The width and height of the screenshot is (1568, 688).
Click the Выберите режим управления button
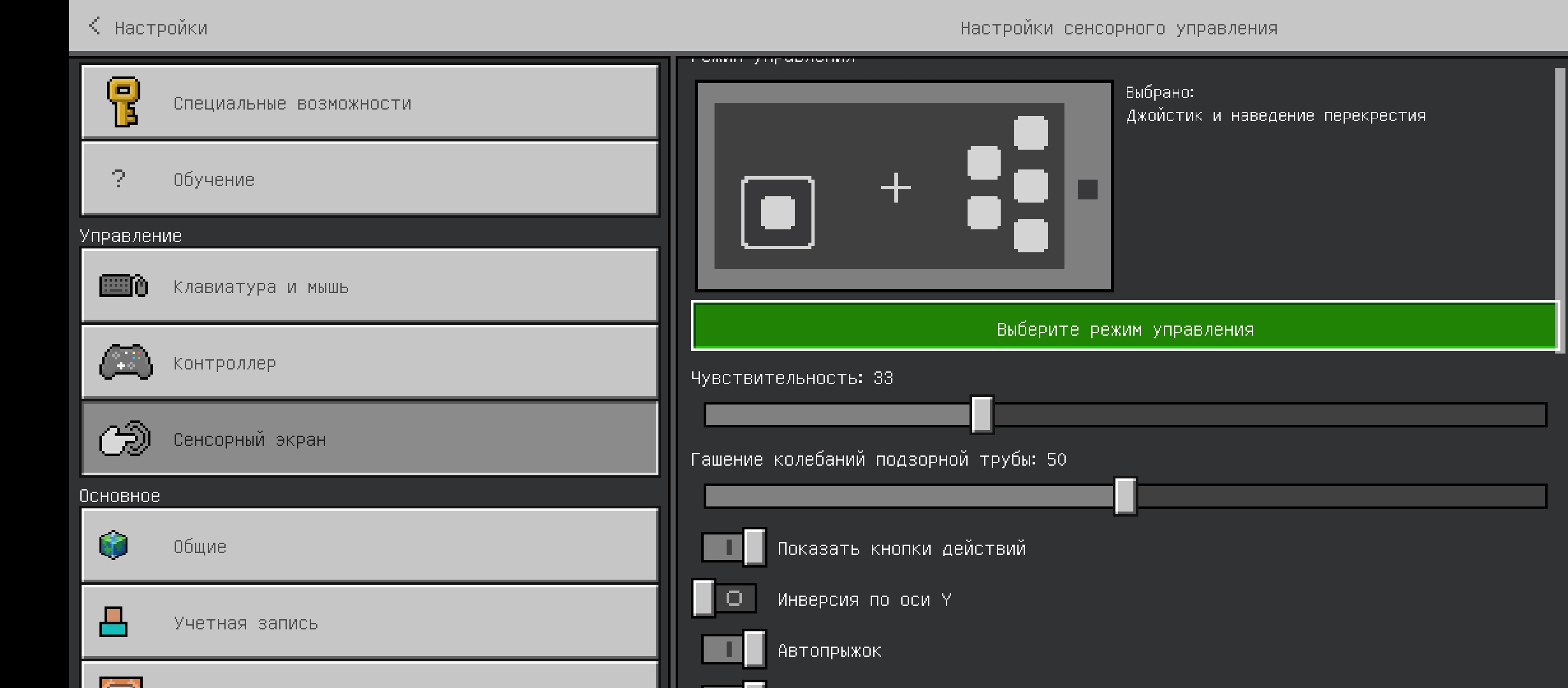tap(1125, 326)
